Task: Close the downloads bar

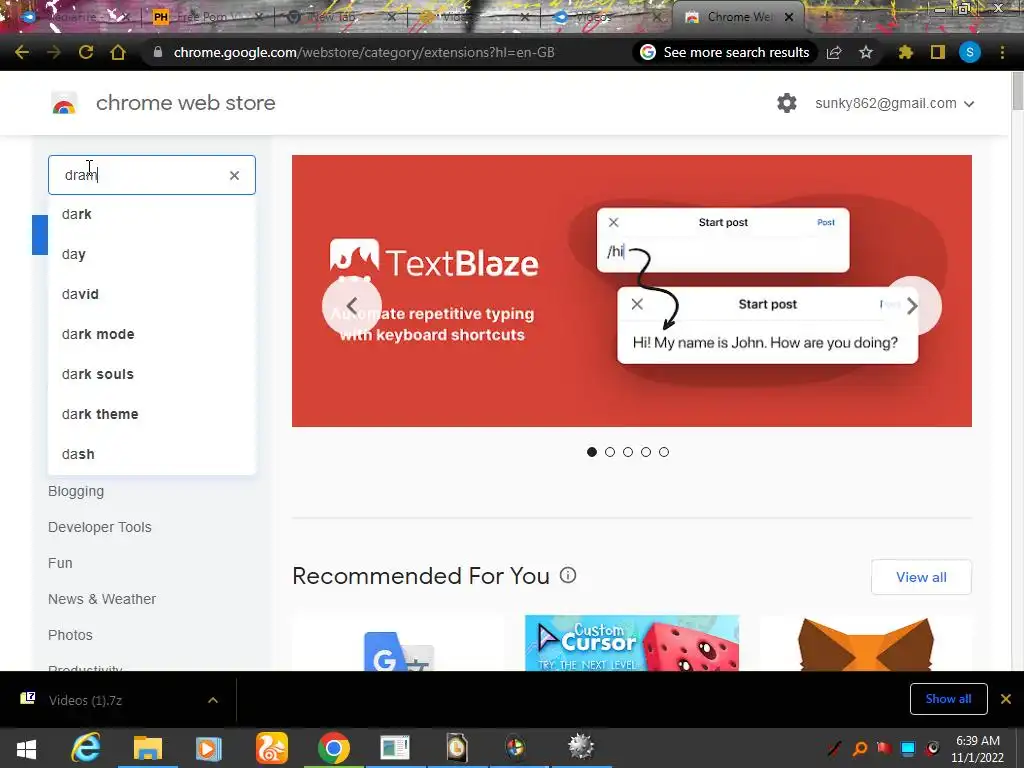Action: click(1006, 699)
